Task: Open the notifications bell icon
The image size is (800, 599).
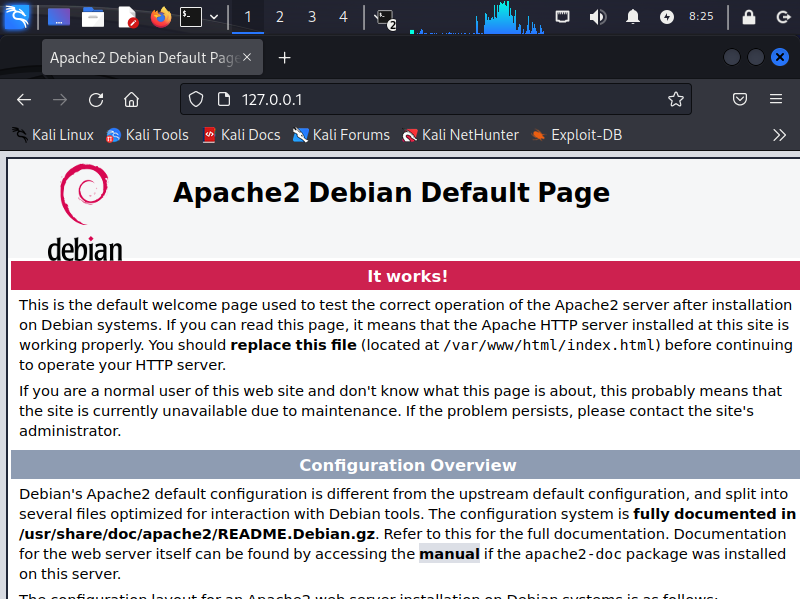Action: tap(633, 17)
